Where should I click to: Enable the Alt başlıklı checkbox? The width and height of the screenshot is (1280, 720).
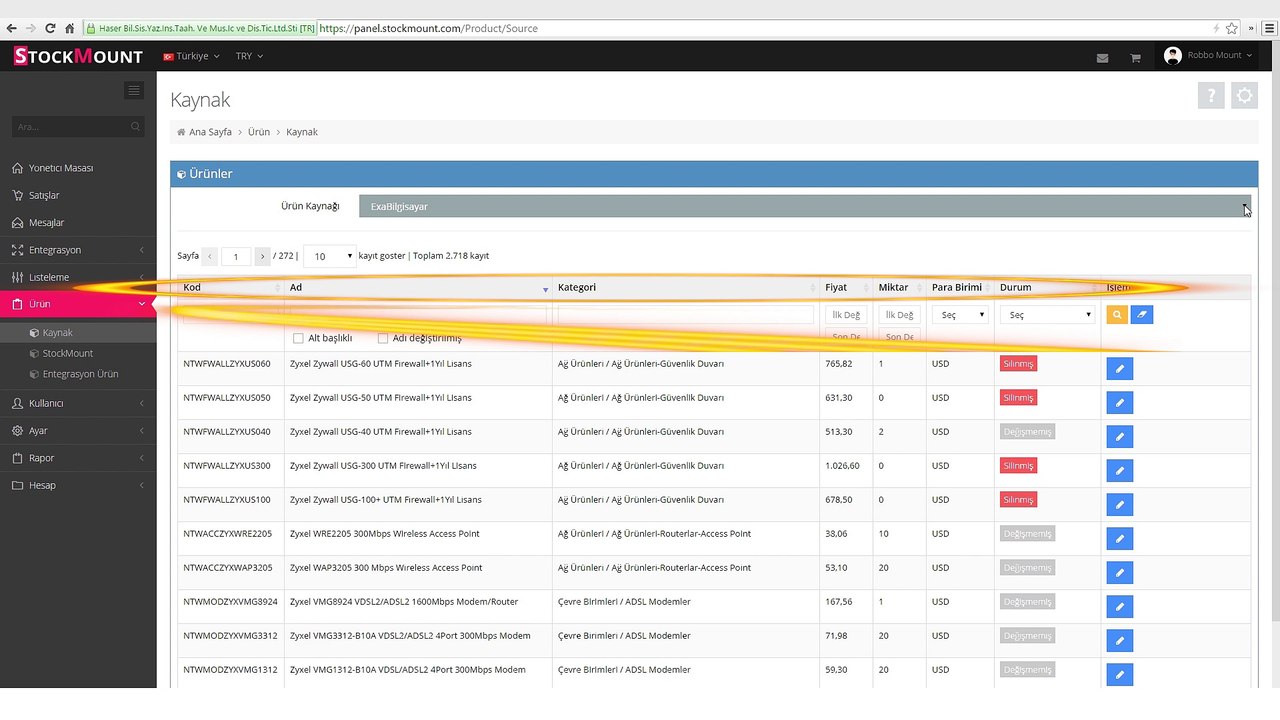point(298,338)
